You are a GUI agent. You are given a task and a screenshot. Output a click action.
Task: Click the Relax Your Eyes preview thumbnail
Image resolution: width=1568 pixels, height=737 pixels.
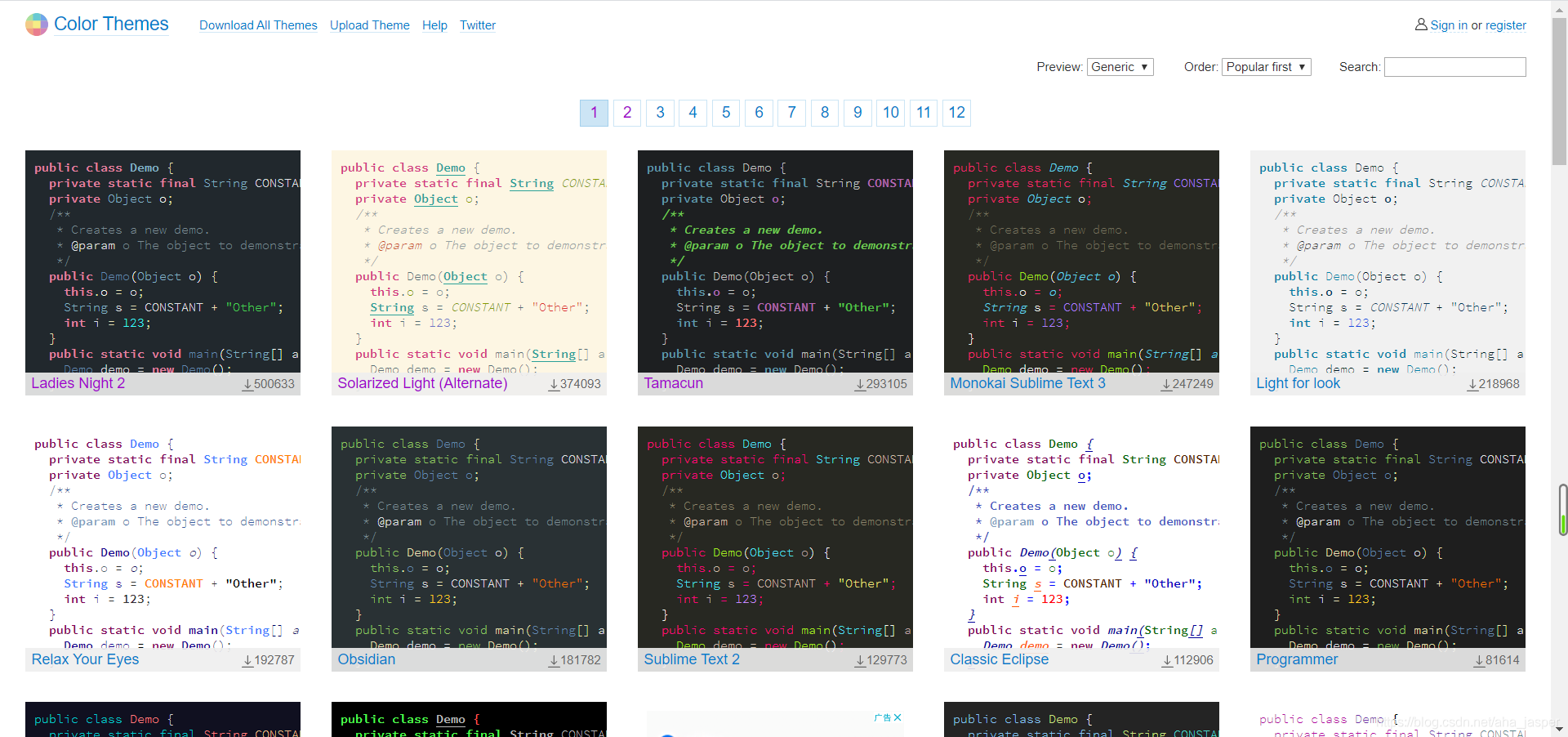[163, 538]
